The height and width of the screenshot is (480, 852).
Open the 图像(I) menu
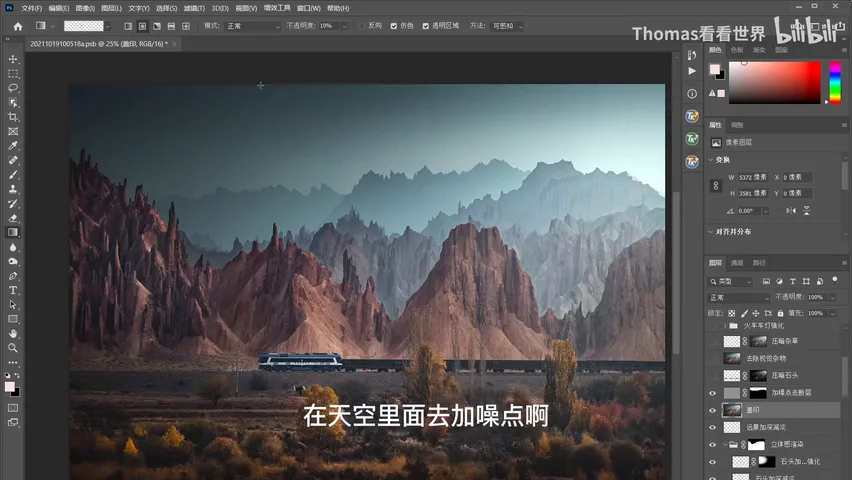coord(85,8)
